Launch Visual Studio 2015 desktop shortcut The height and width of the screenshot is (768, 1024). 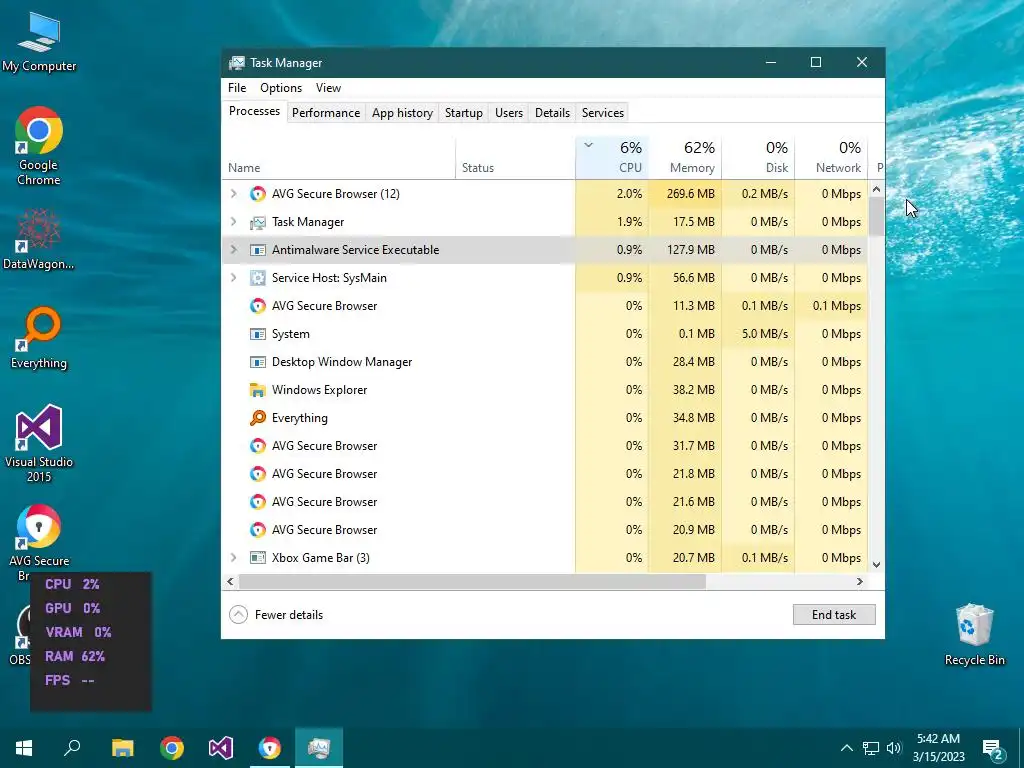[x=39, y=444]
